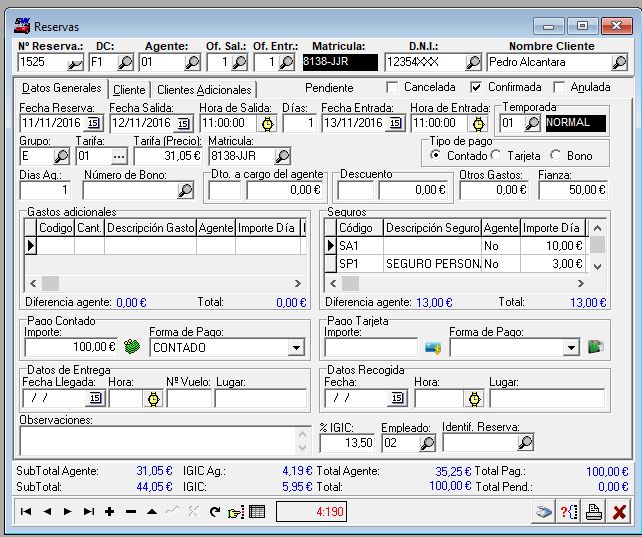Open the Temporada search magnifier

point(532,123)
